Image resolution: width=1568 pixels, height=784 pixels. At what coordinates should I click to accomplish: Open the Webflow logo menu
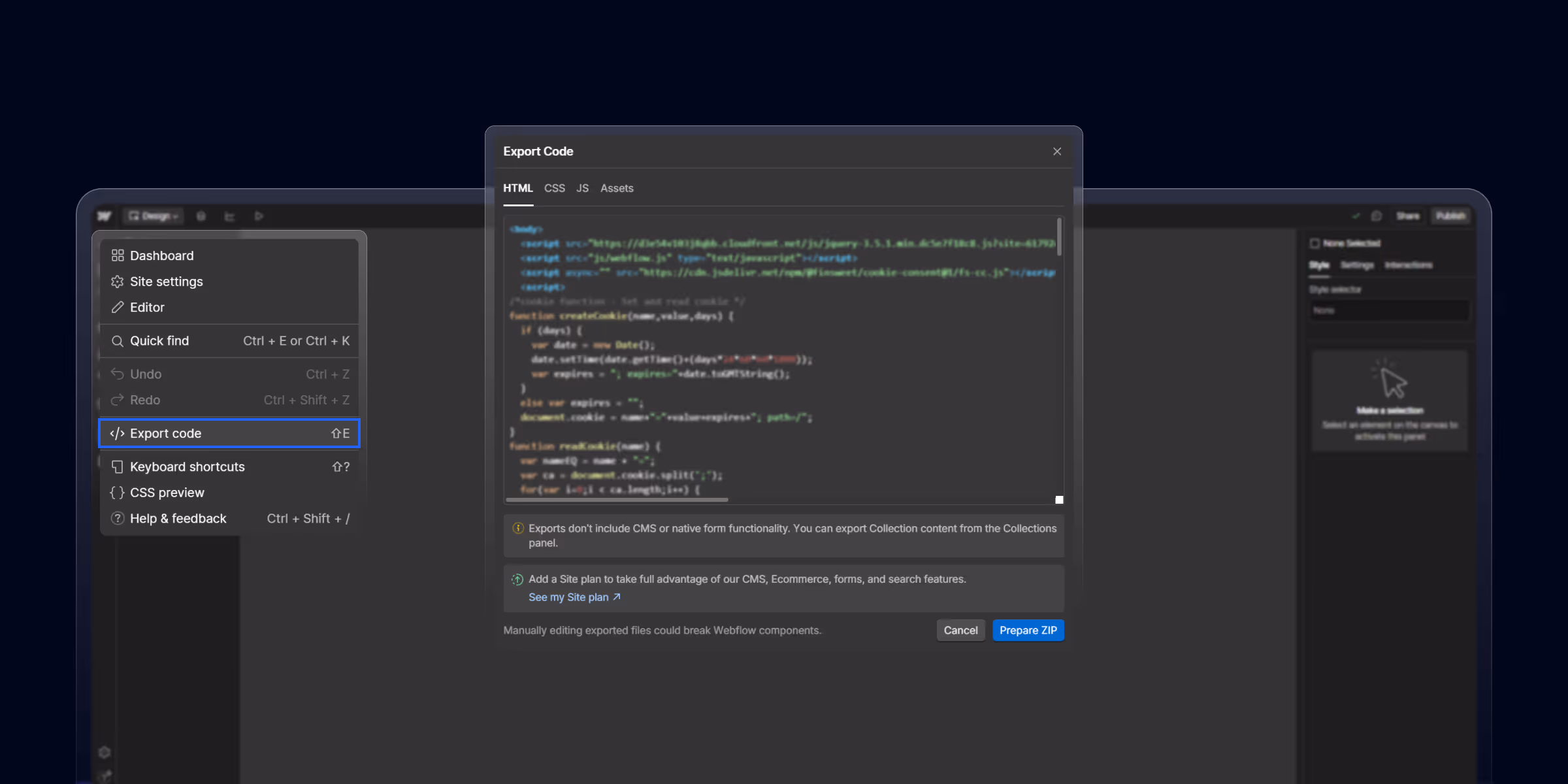105,216
